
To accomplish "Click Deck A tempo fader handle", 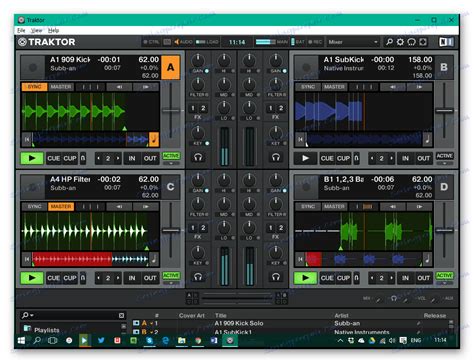I will coord(171,111).
